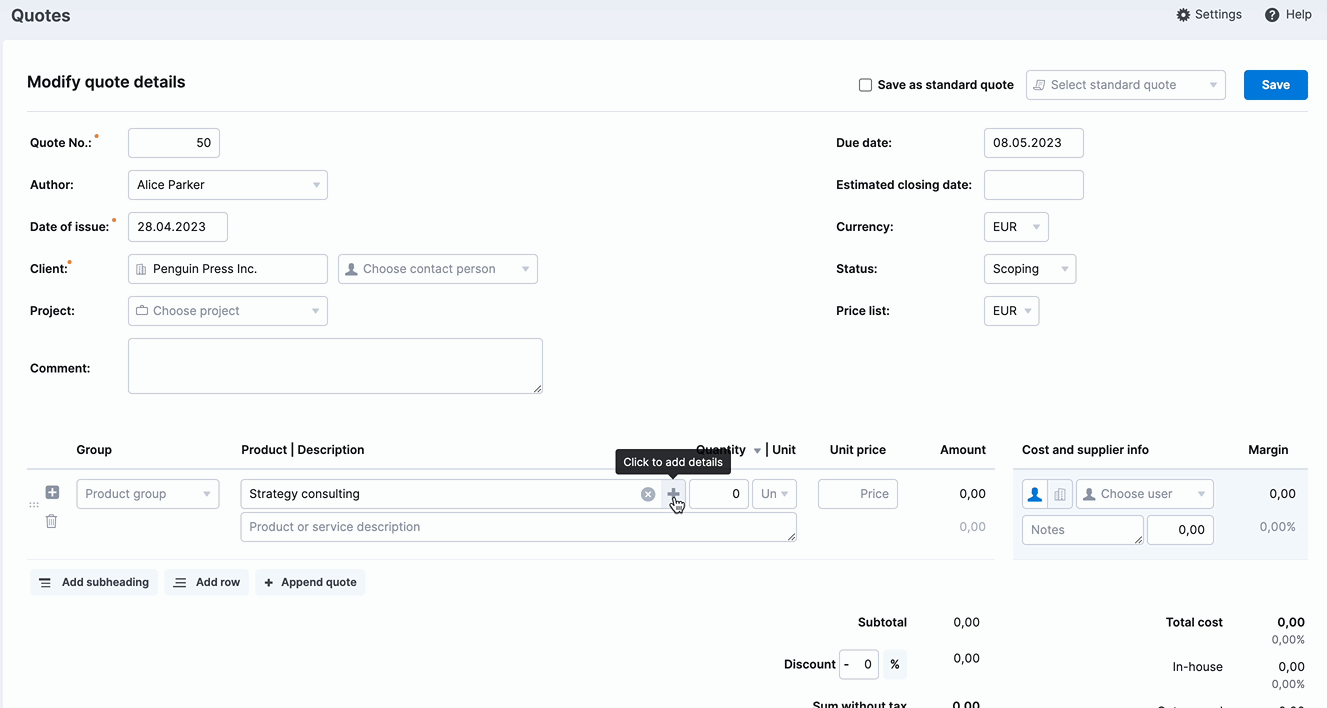Click the Client field Penguin Press Inc.
The height and width of the screenshot is (708, 1327).
coord(228,269)
